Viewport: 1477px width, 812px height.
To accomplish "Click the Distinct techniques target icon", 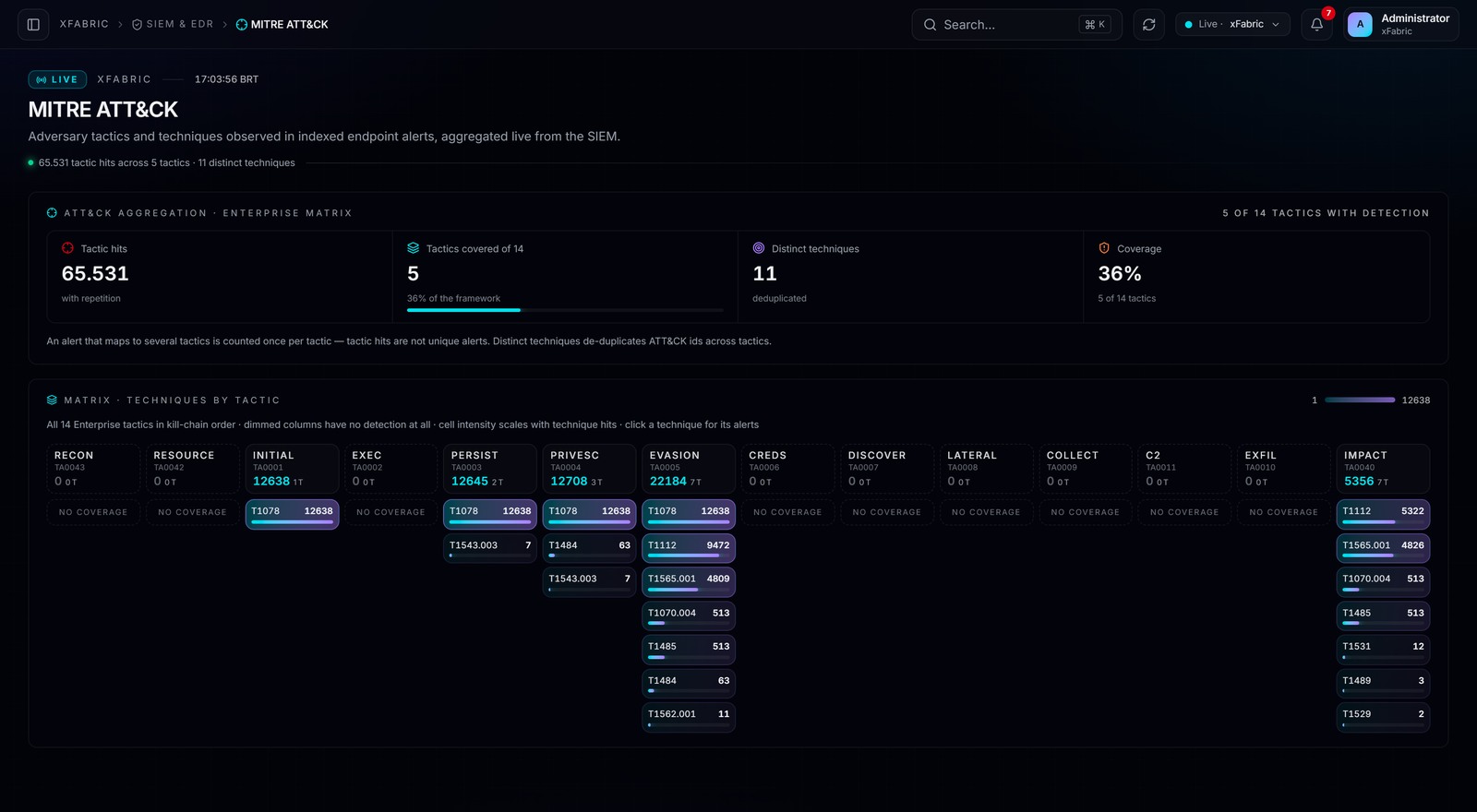I will [x=759, y=248].
